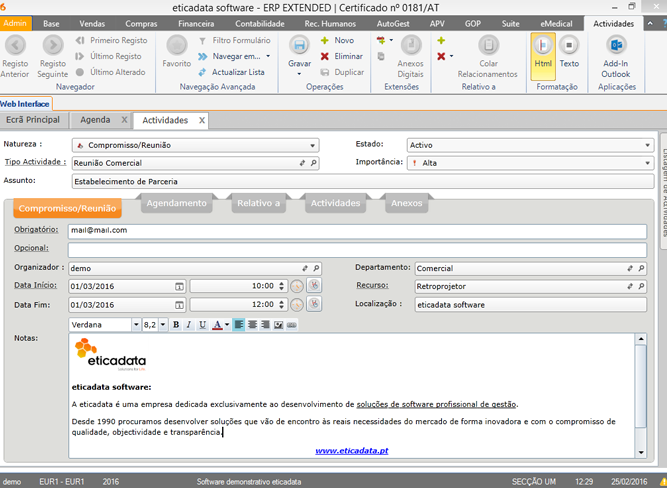Click the Actualizar Lista button
Image resolution: width=667 pixels, height=488 pixels.
238,72
